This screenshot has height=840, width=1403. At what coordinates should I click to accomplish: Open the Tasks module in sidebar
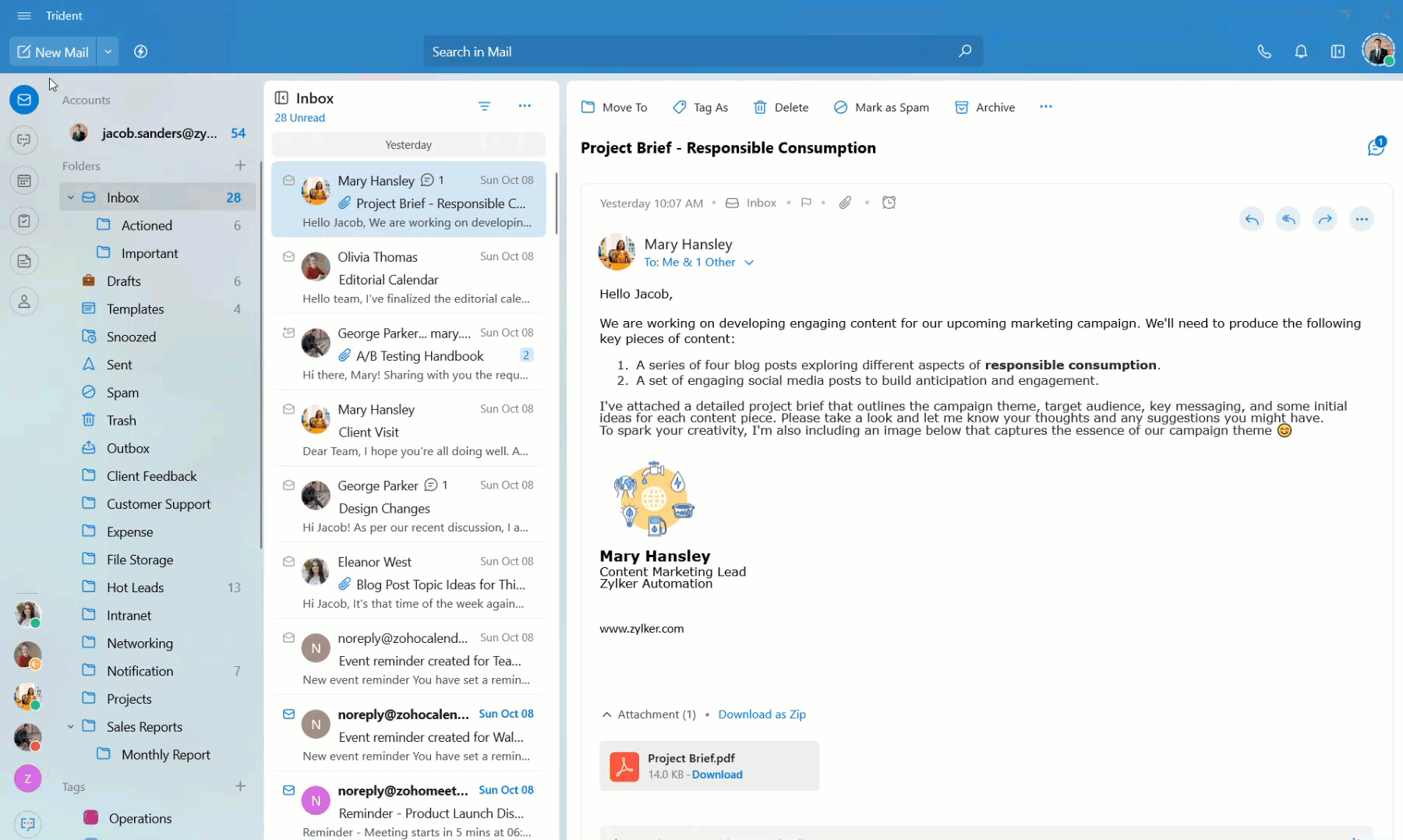[x=24, y=221]
